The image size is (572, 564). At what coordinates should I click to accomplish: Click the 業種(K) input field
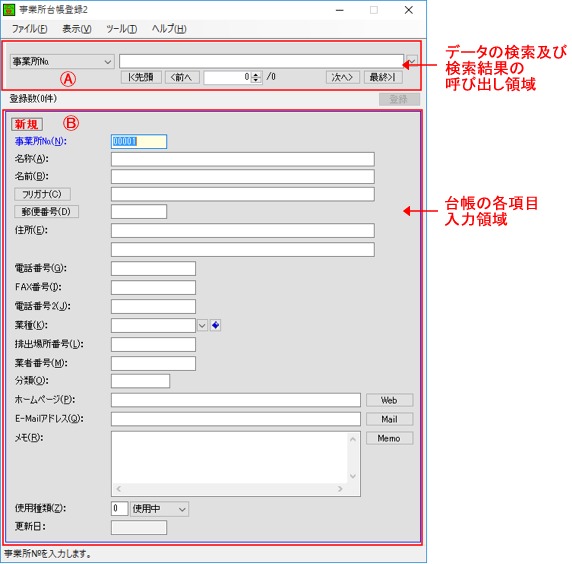pos(153,325)
